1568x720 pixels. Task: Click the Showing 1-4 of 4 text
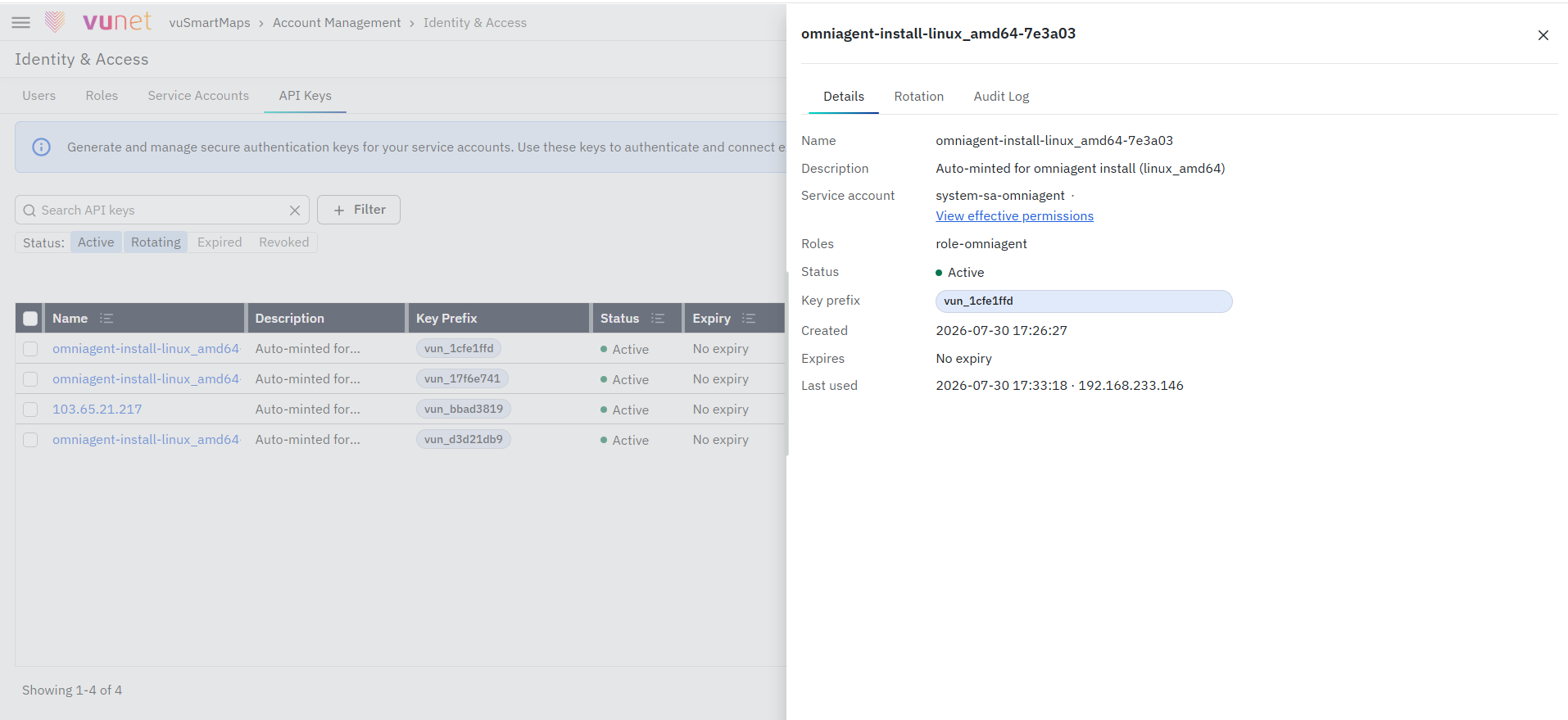72,691
